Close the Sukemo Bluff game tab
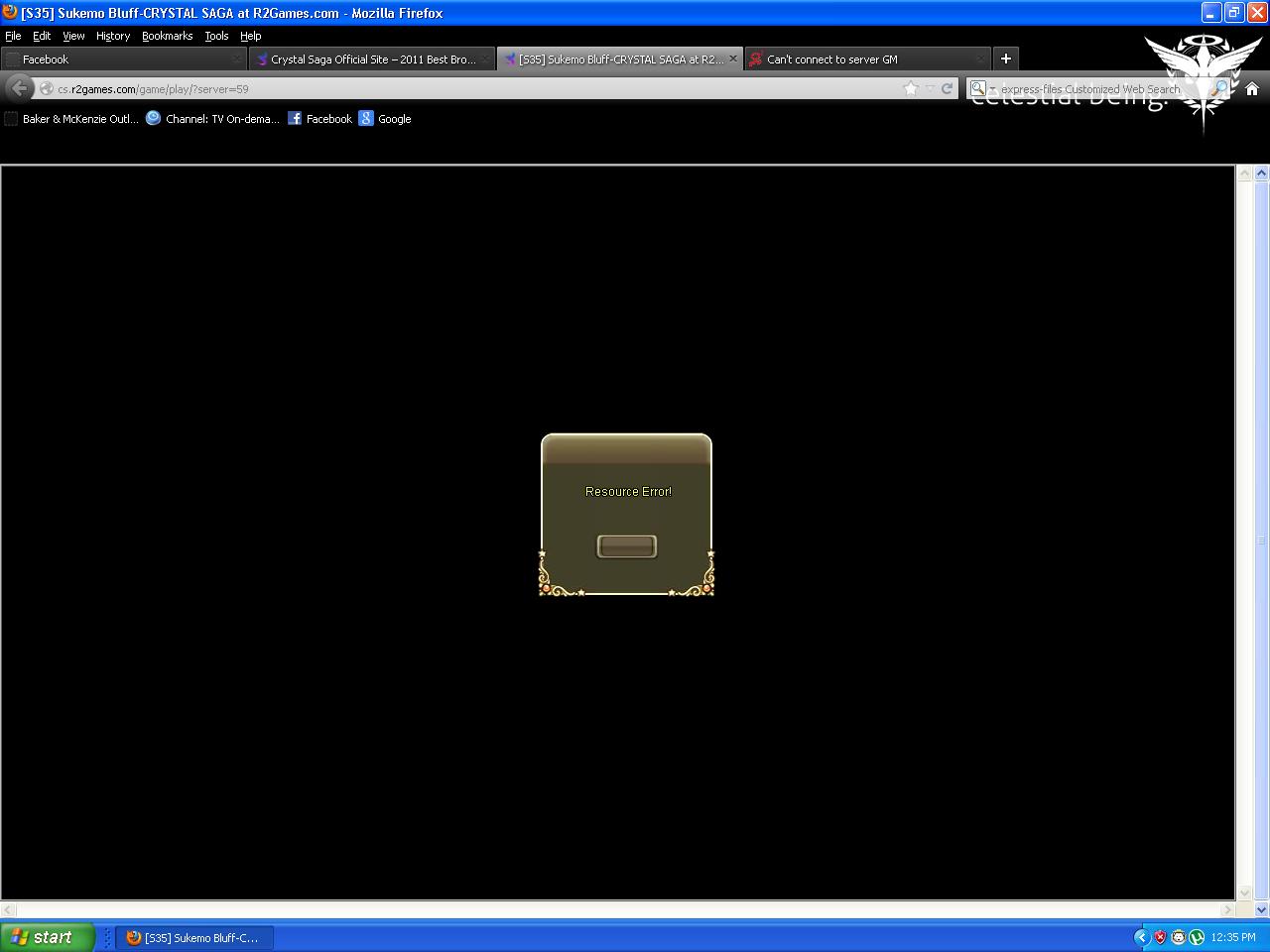 coord(733,59)
